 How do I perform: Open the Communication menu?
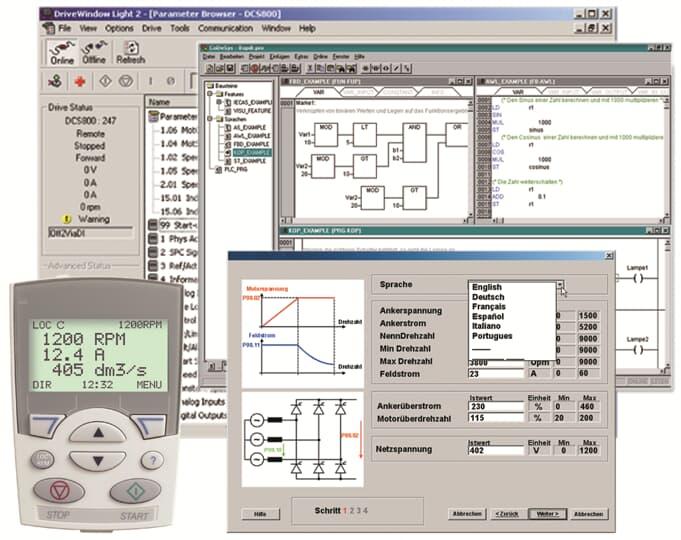click(225, 29)
